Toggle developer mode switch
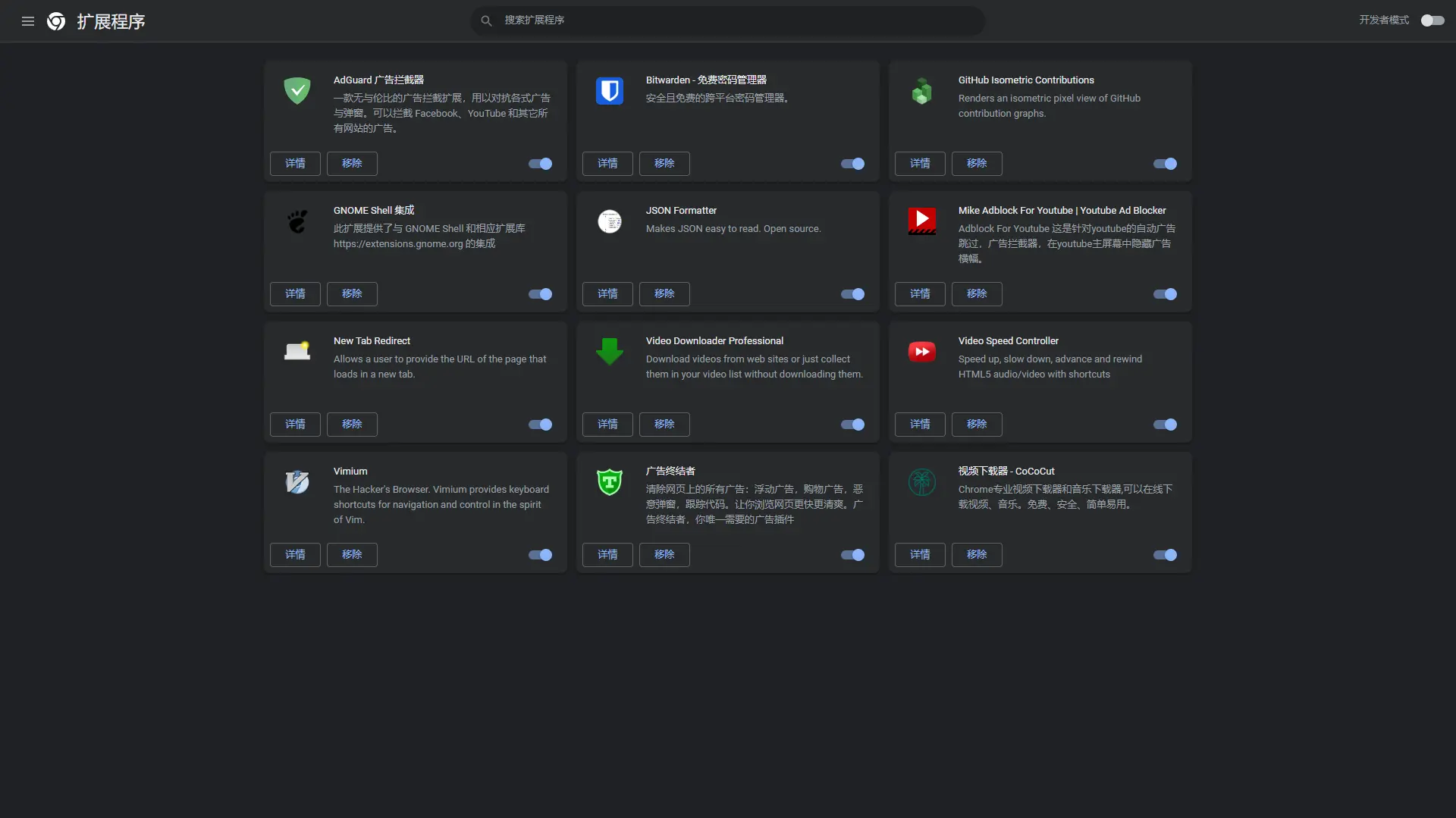The width and height of the screenshot is (1456, 818). pyautogui.click(x=1432, y=20)
